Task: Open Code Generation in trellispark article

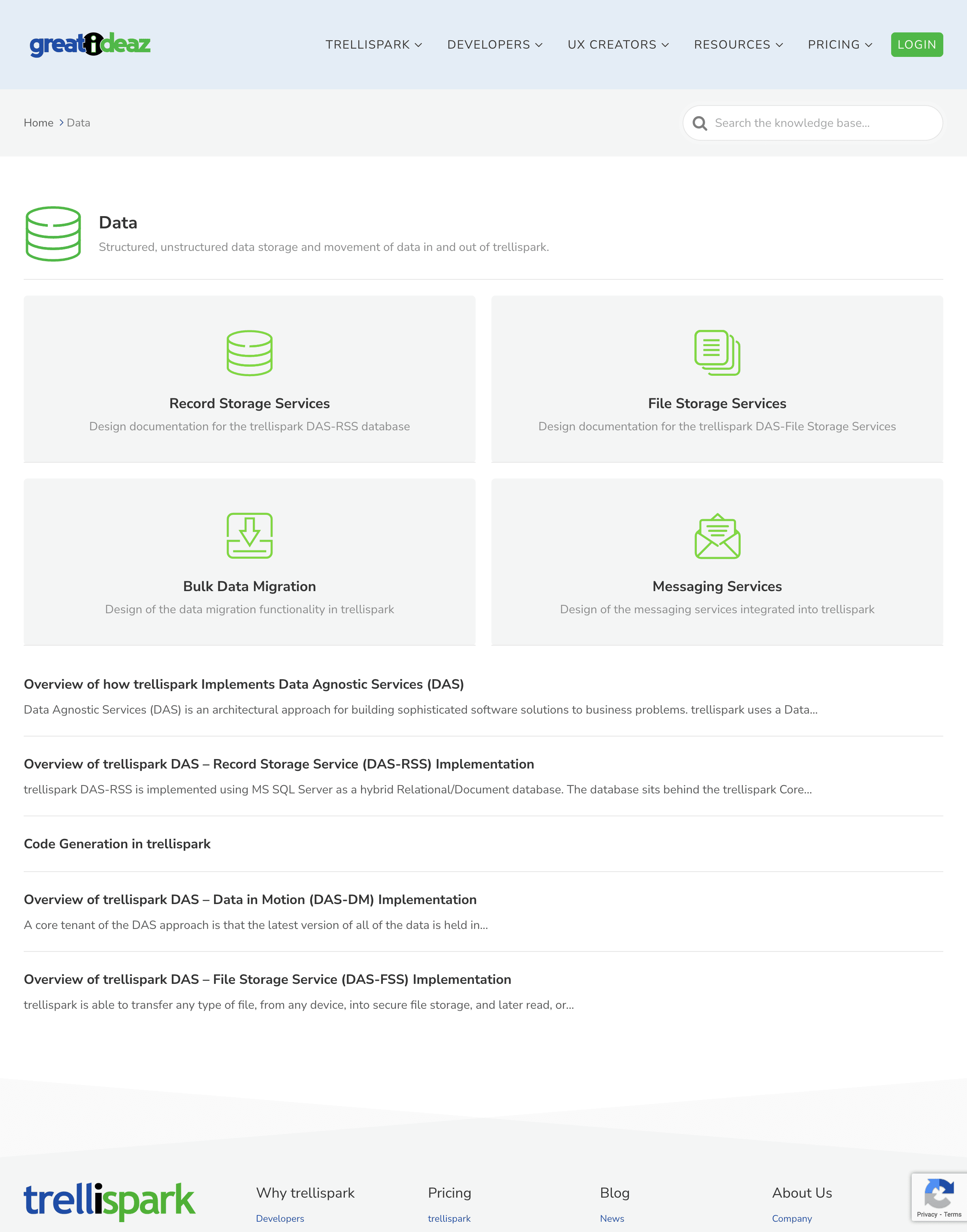Action: [x=117, y=844]
